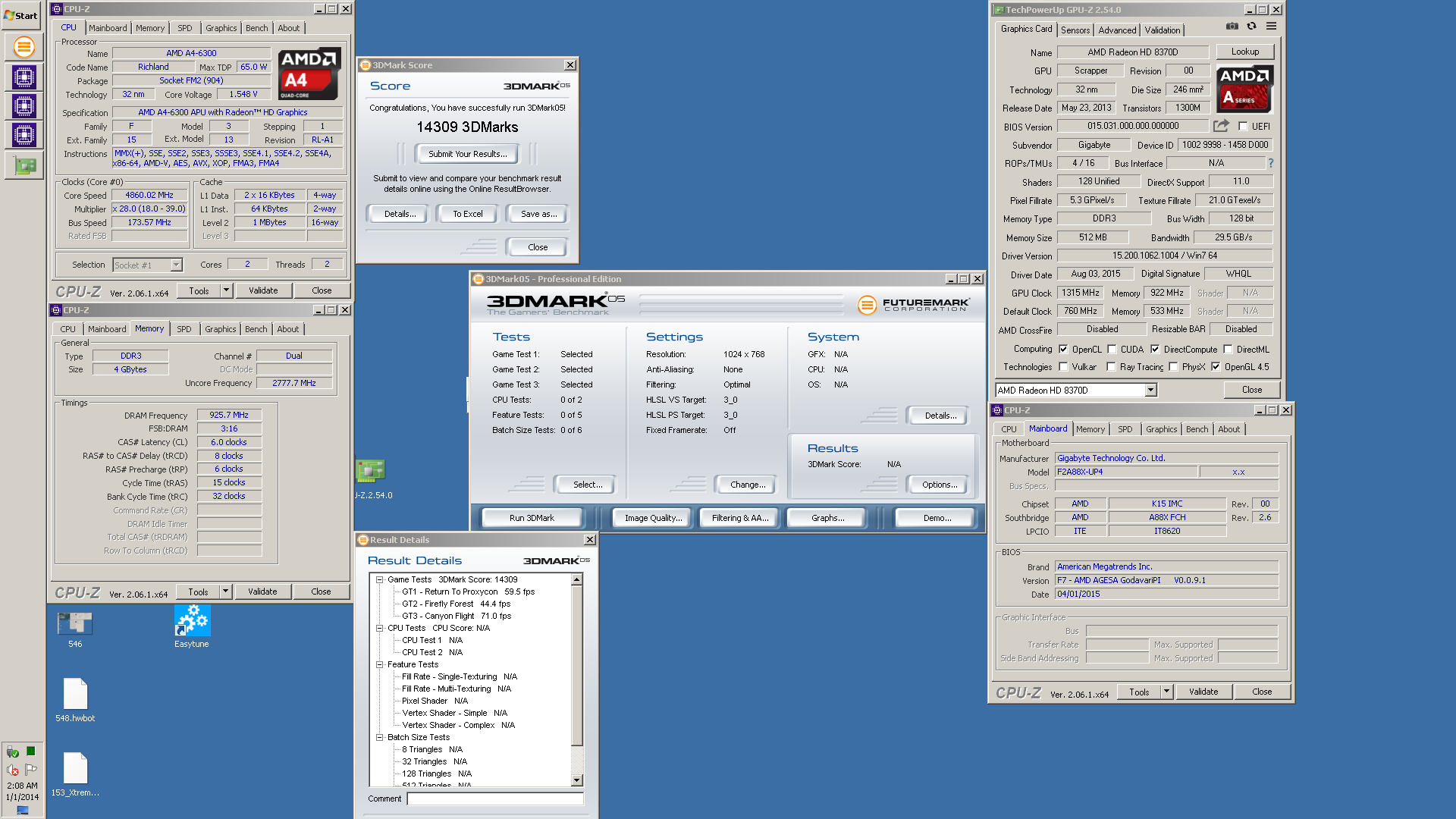Click the To Excel button

468,214
